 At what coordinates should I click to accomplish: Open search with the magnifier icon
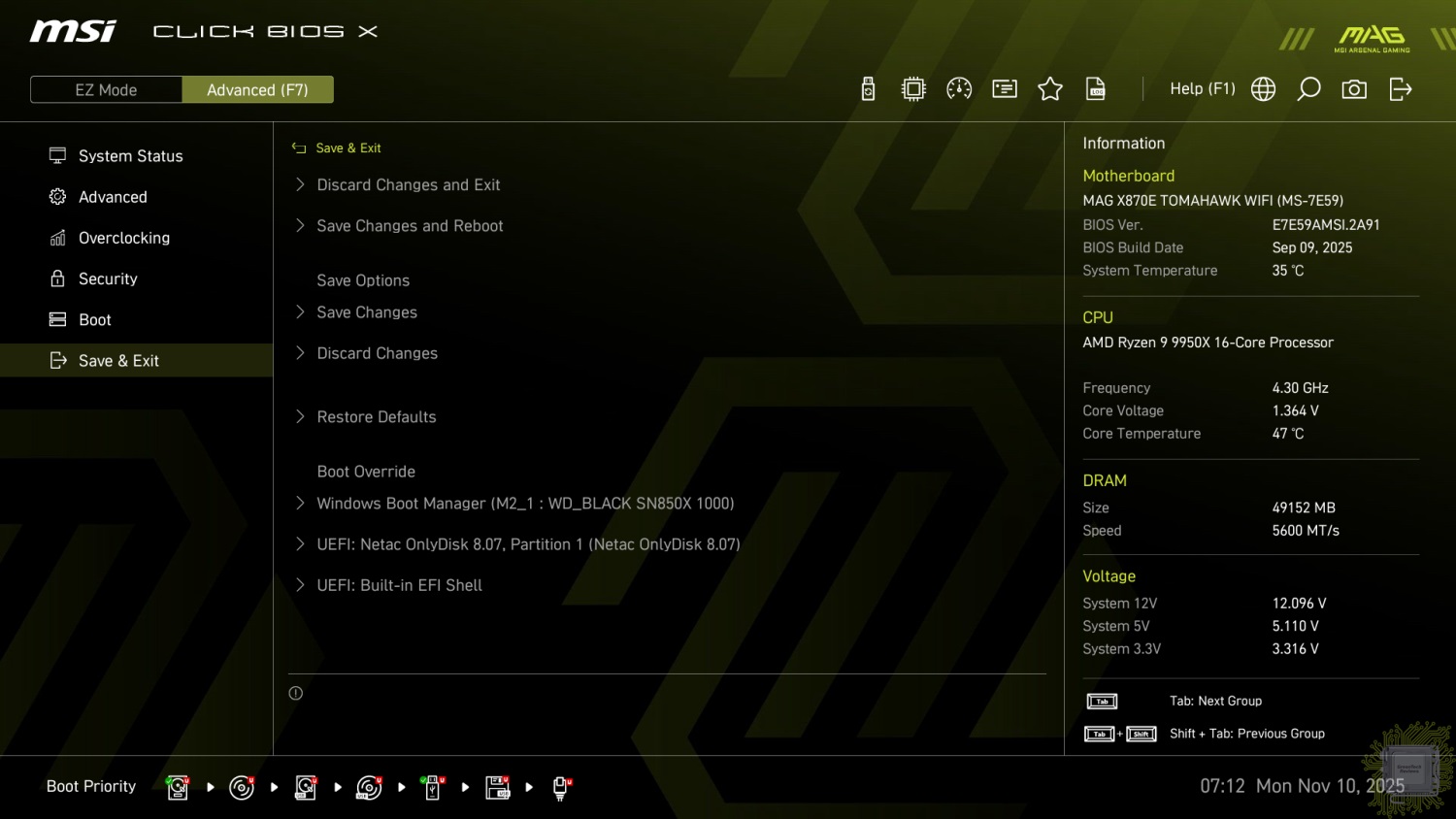point(1308,89)
